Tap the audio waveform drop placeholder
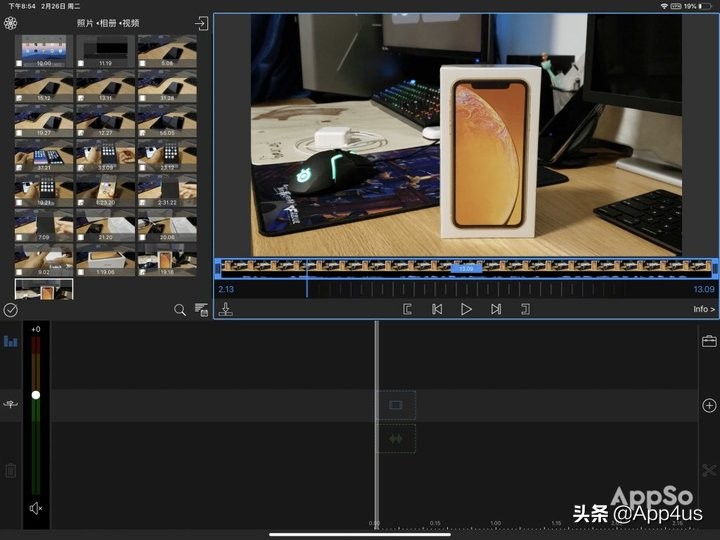Image resolution: width=720 pixels, height=540 pixels. pyautogui.click(x=396, y=439)
